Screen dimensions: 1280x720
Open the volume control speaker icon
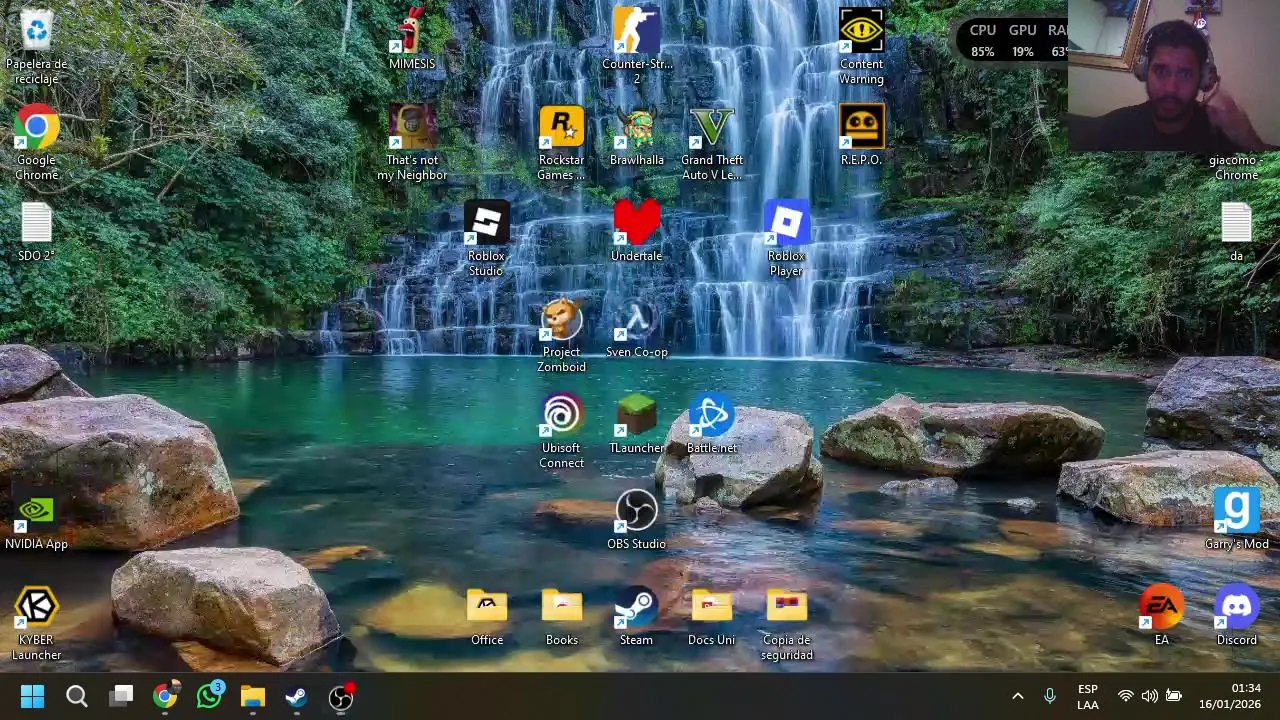[x=1150, y=696]
